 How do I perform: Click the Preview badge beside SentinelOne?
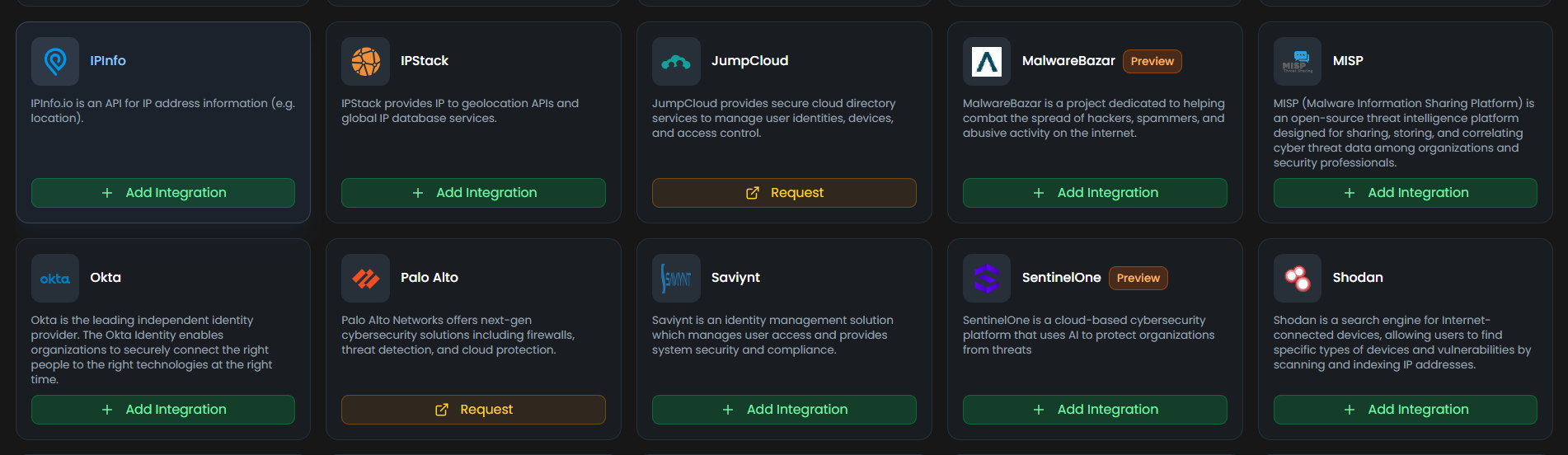point(1138,278)
